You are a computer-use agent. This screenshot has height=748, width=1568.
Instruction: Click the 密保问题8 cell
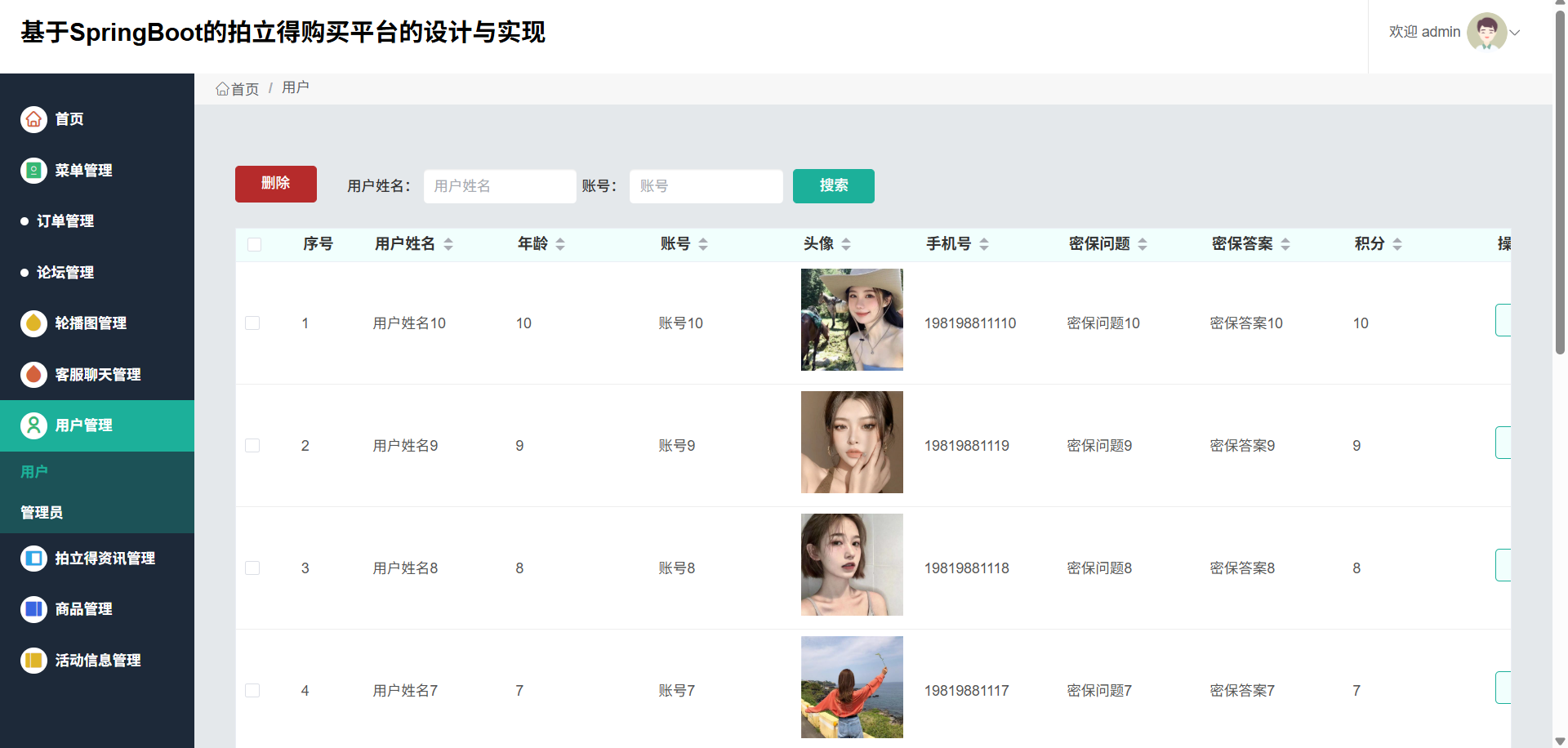coord(1099,568)
